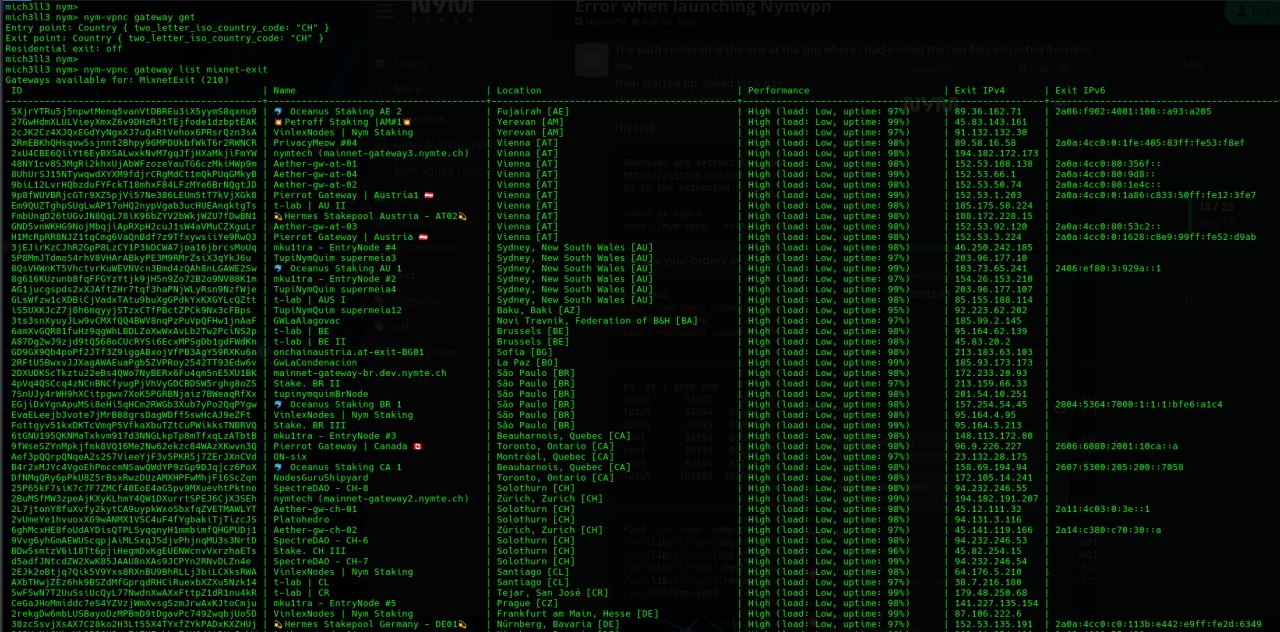
Task: Click the Canada flag after Pierrot Gateway | Canada
Action: coord(418,446)
